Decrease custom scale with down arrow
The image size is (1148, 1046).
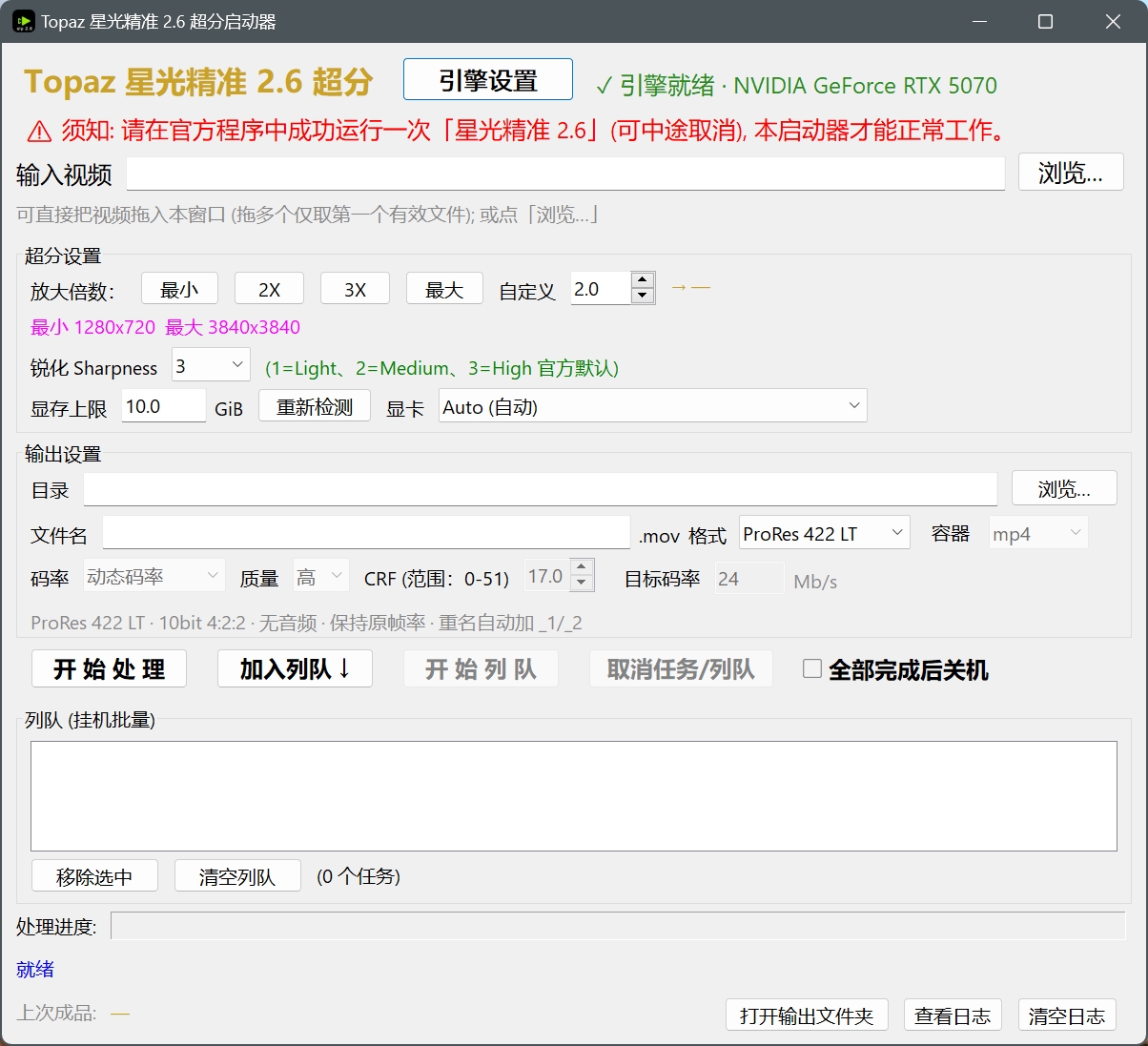(x=643, y=297)
